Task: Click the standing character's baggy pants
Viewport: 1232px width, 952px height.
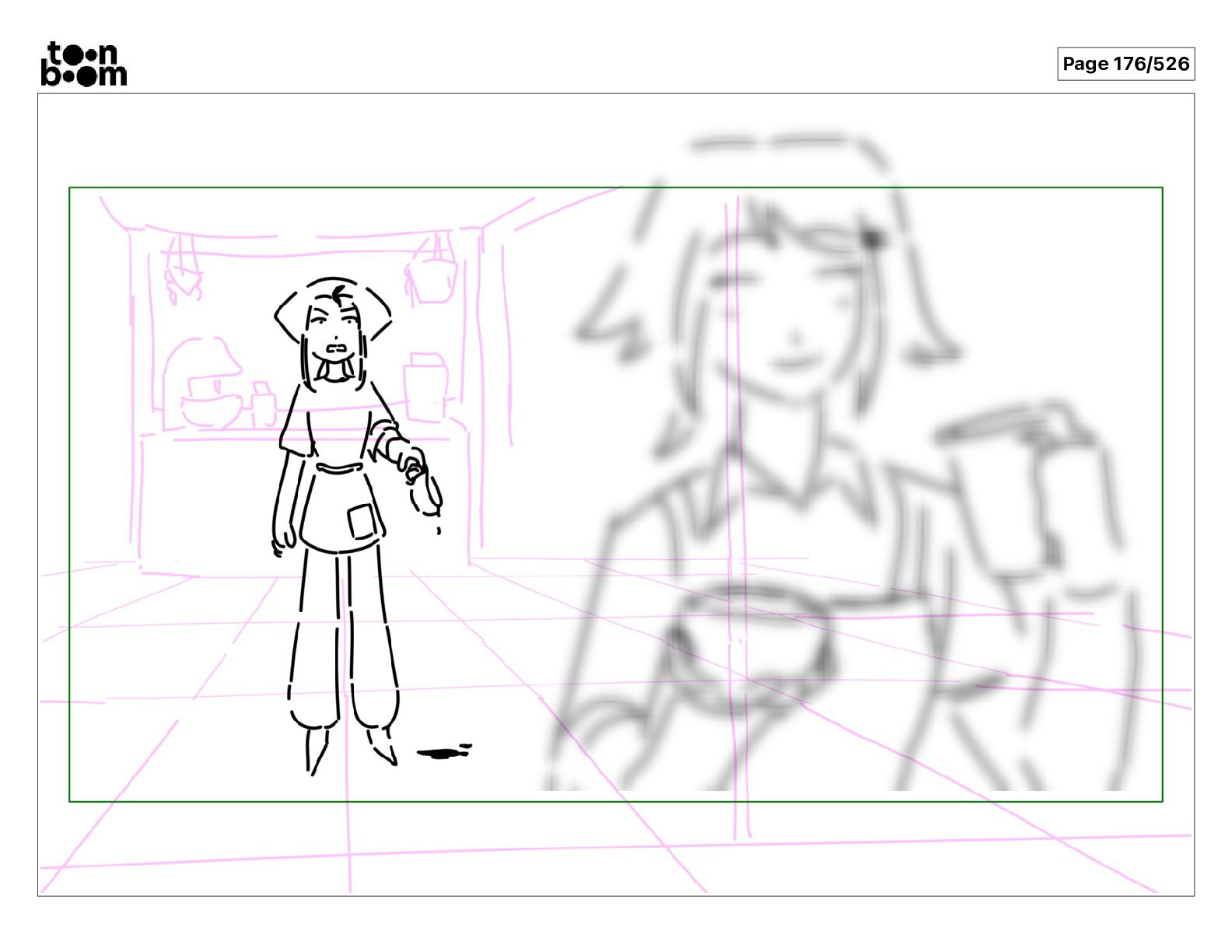Action: [343, 638]
